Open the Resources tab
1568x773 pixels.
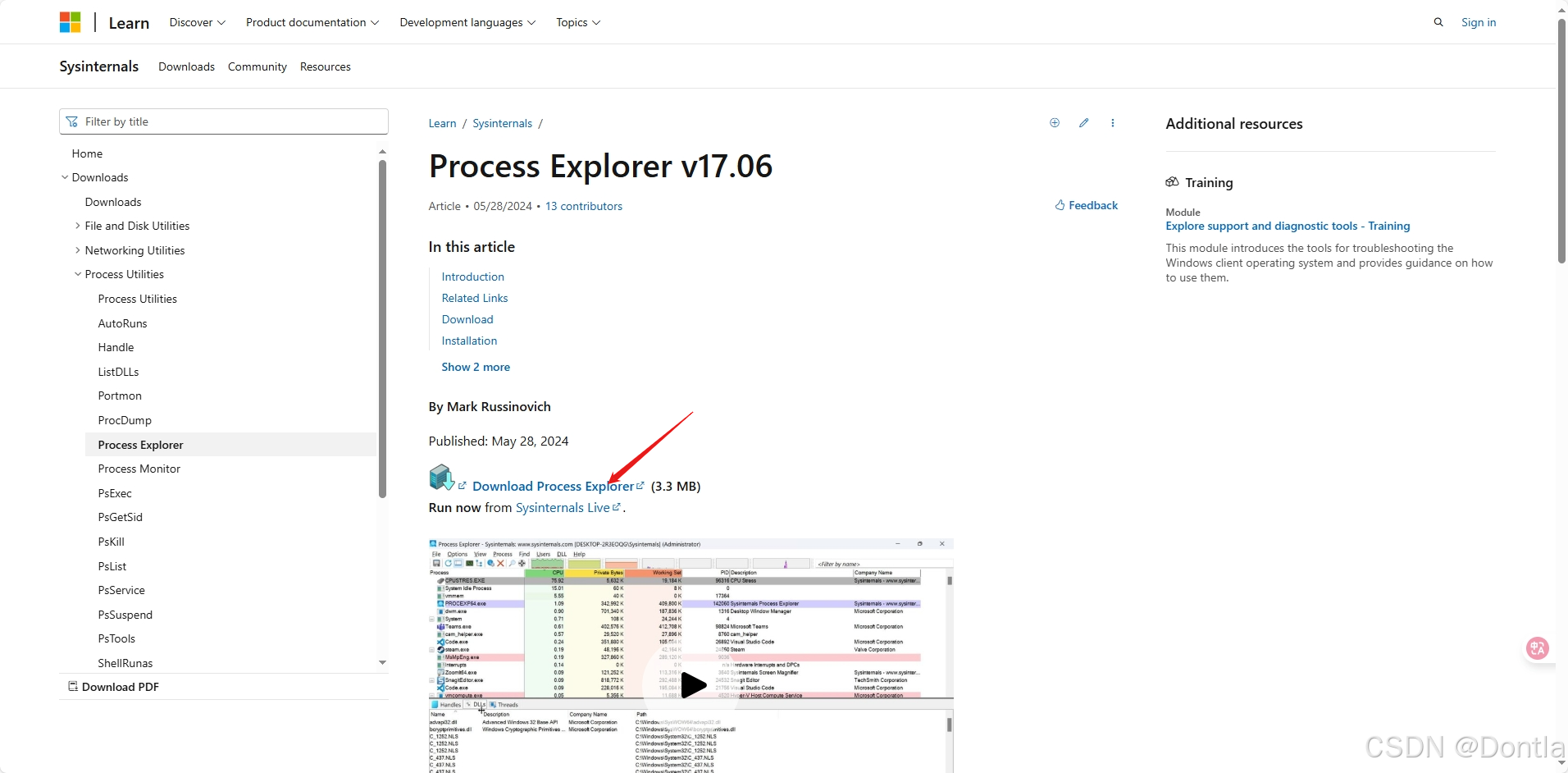[x=326, y=66]
